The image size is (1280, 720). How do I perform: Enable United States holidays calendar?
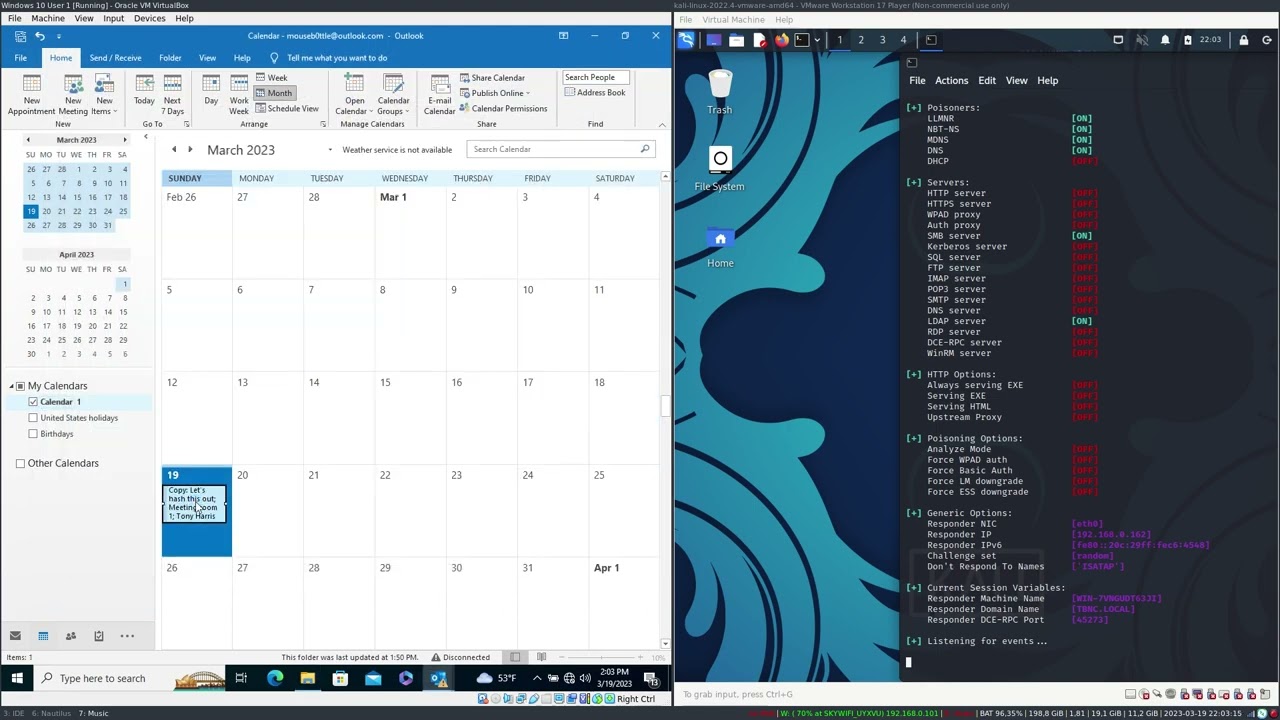pos(33,418)
